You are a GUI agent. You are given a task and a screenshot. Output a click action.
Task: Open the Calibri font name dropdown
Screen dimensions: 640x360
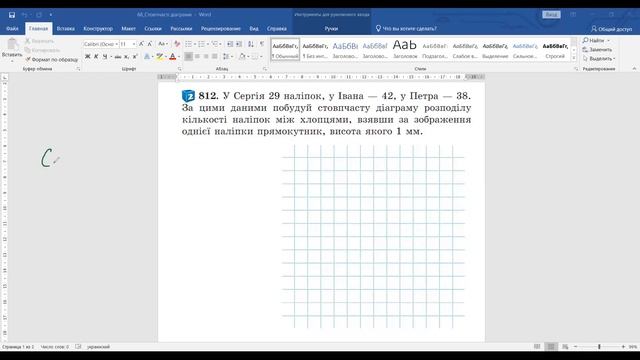(x=116, y=44)
